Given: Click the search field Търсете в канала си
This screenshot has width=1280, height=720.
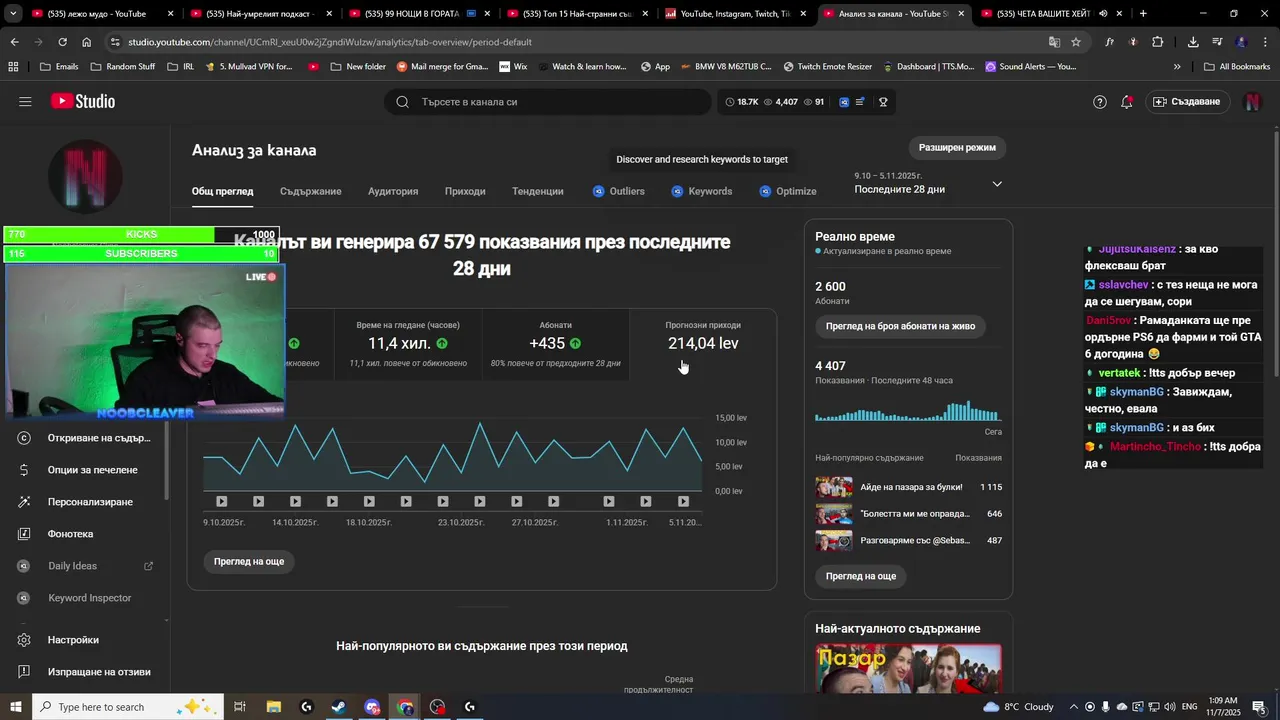Looking at the screenshot, I should [548, 102].
